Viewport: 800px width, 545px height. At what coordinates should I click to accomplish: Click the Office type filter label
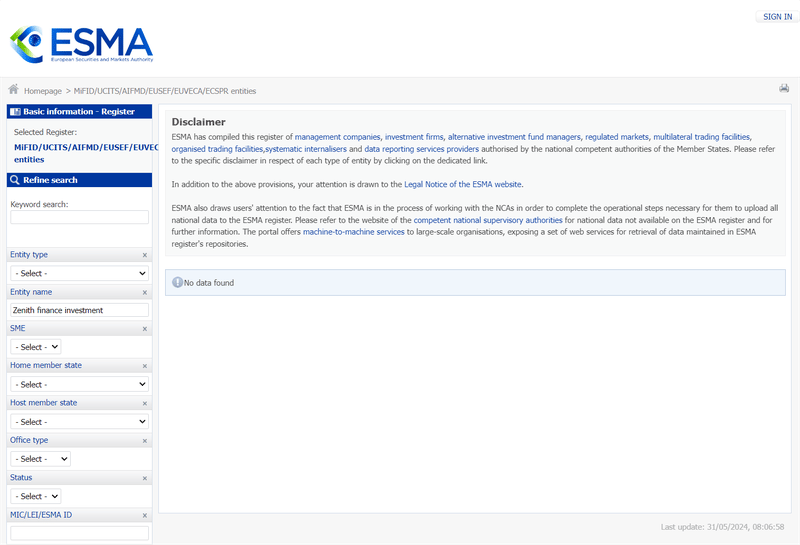coord(29,440)
